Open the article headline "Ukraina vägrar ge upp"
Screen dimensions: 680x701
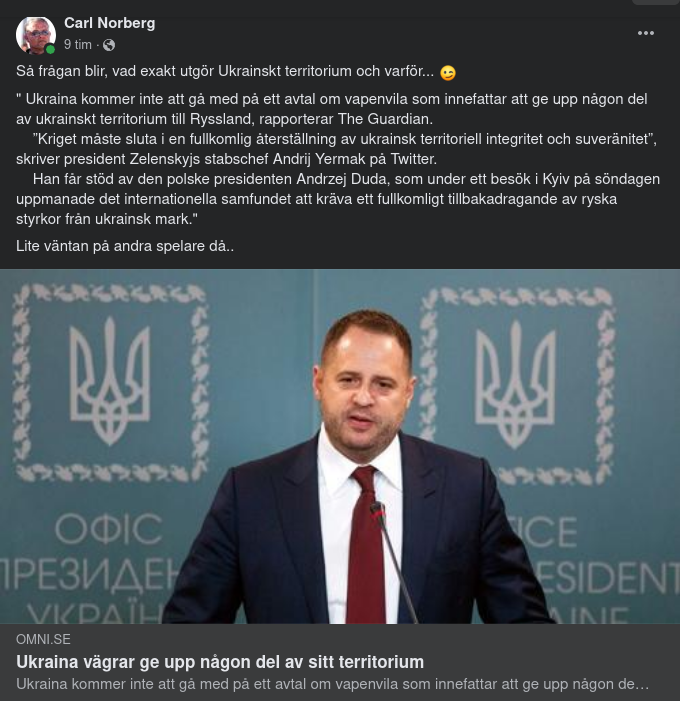coord(220,662)
